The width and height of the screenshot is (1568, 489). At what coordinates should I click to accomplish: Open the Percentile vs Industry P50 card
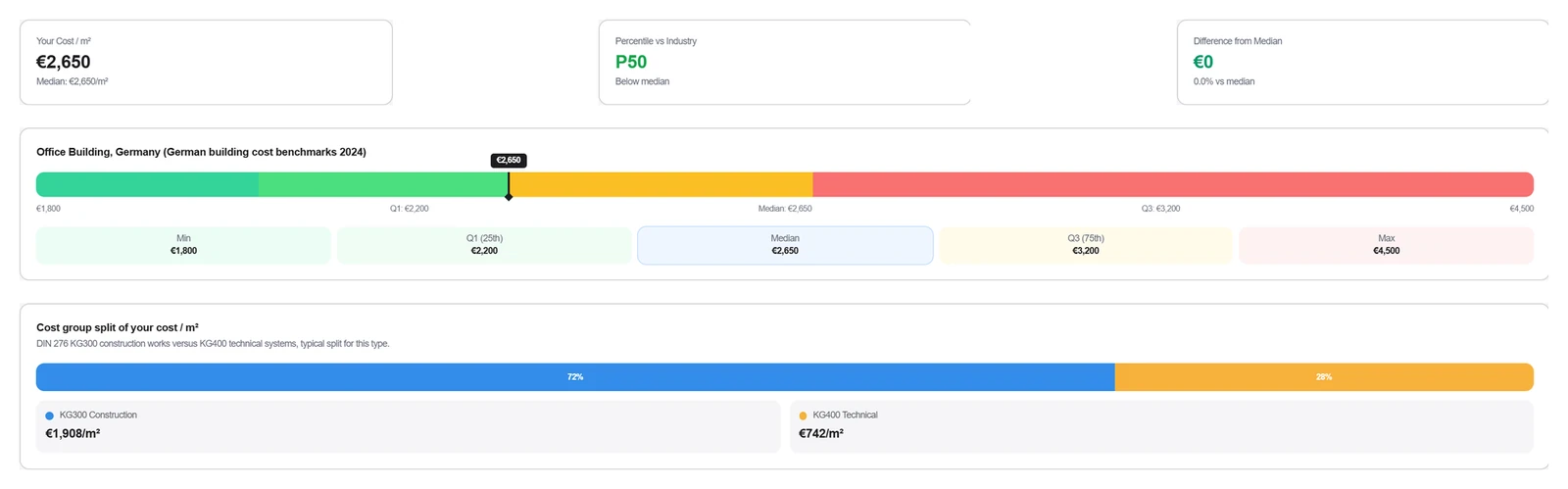[785, 62]
